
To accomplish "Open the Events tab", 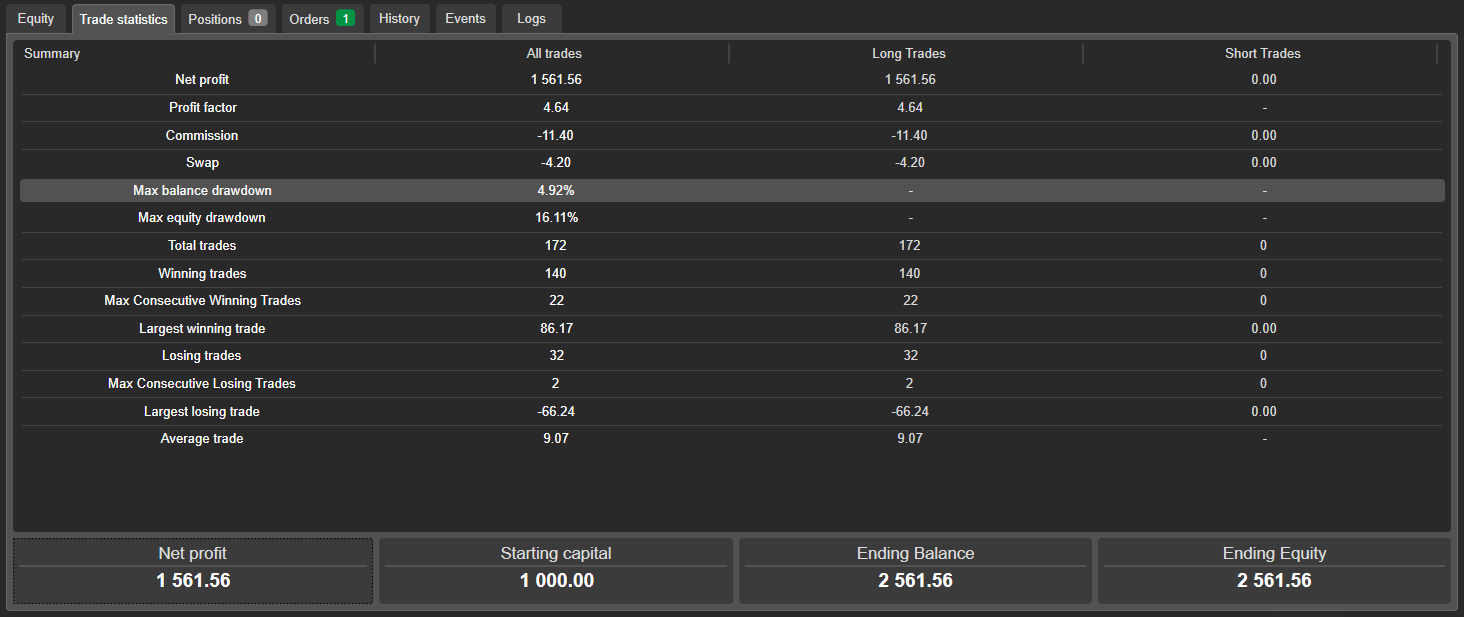I will pyautogui.click(x=465, y=19).
